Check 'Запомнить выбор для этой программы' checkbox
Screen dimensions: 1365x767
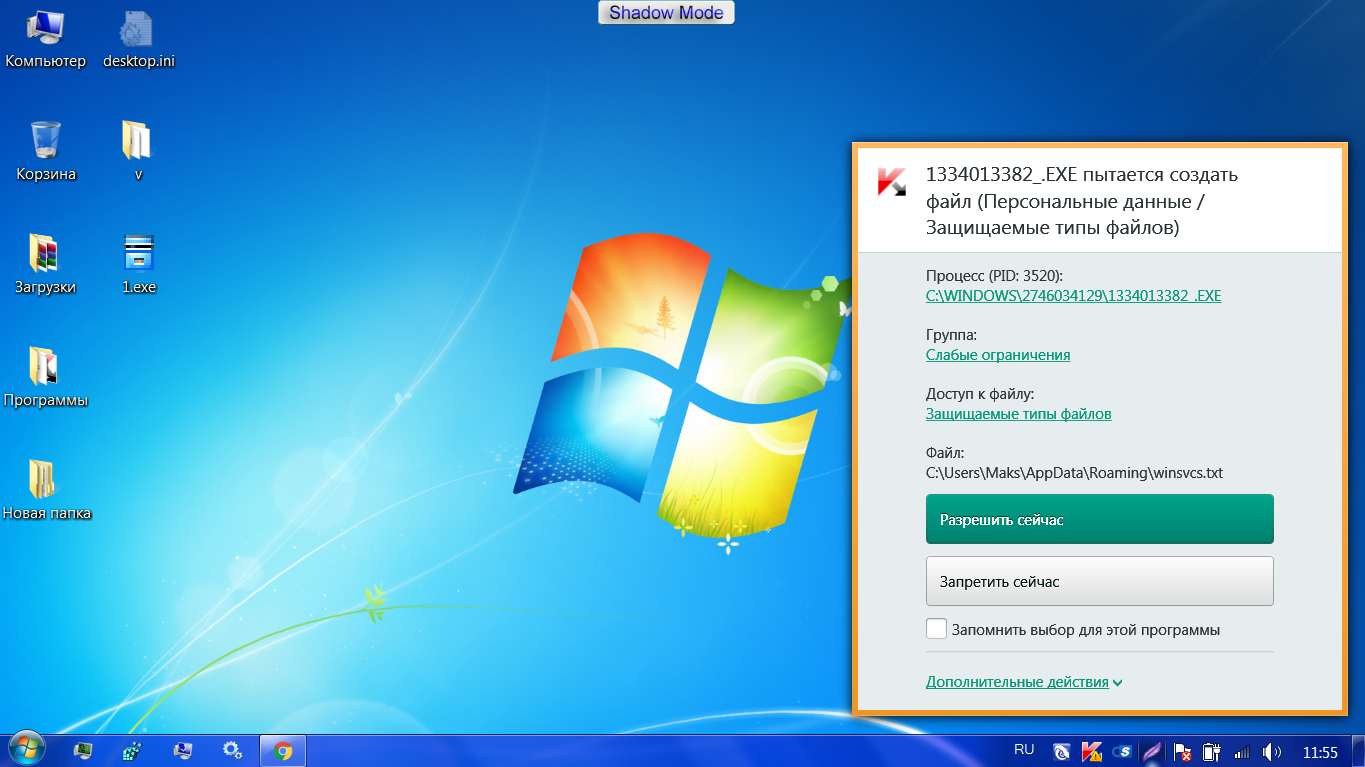pos(936,629)
